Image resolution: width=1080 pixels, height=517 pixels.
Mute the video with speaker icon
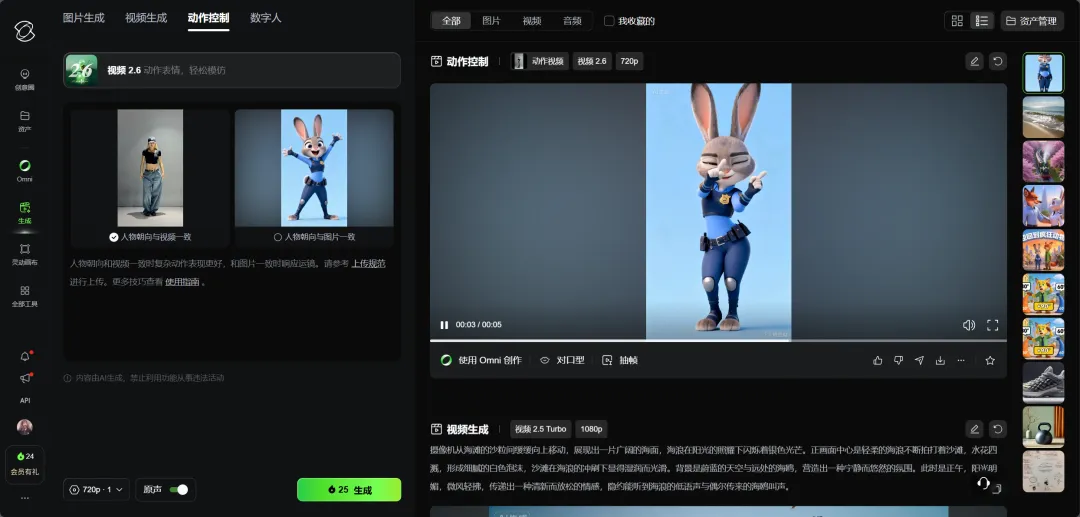pos(968,325)
